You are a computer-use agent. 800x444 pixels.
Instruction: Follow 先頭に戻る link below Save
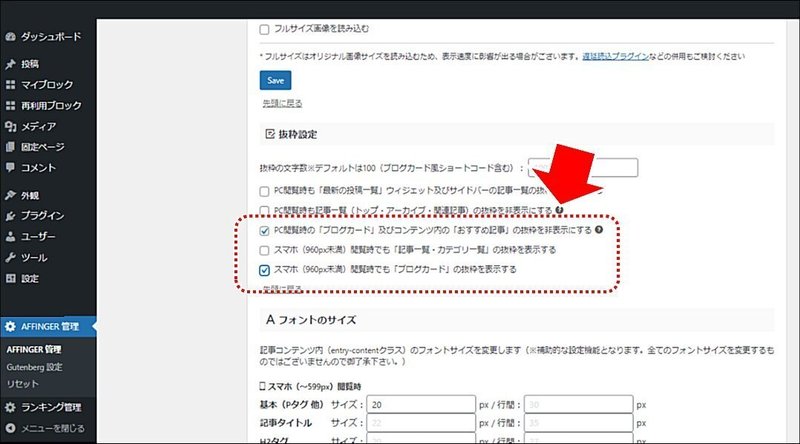[282, 104]
